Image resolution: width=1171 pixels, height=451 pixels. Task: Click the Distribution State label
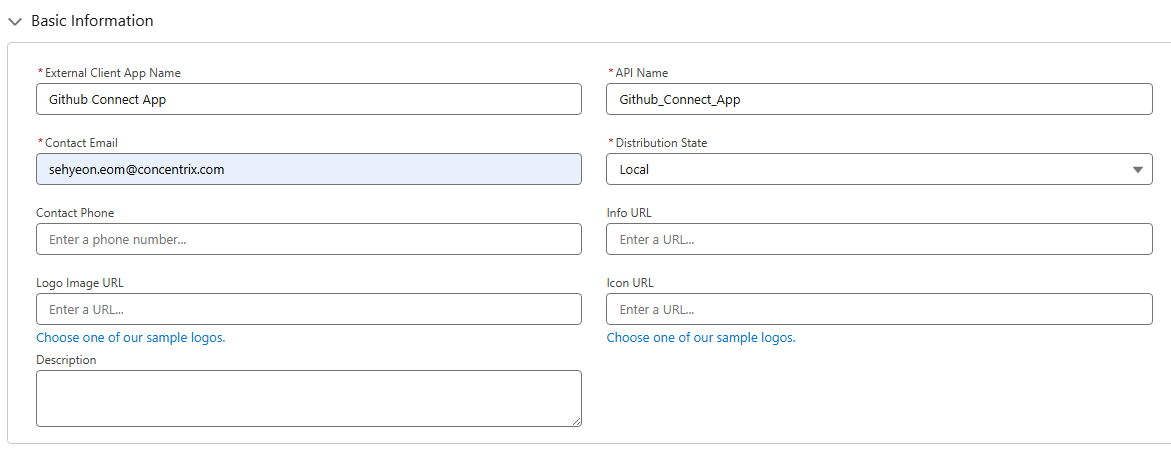click(661, 143)
